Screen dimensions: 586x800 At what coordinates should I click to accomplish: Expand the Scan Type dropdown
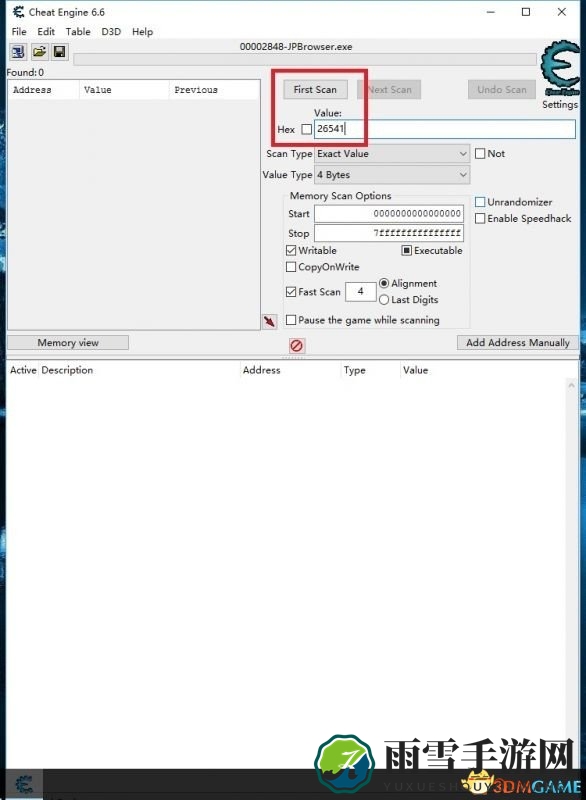(x=392, y=154)
